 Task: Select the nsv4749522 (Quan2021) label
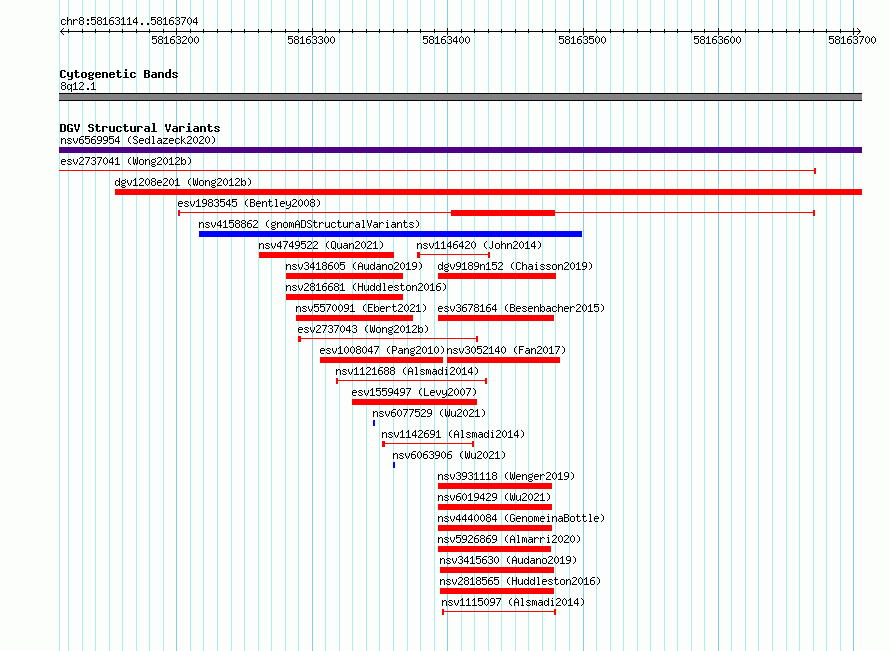(321, 245)
